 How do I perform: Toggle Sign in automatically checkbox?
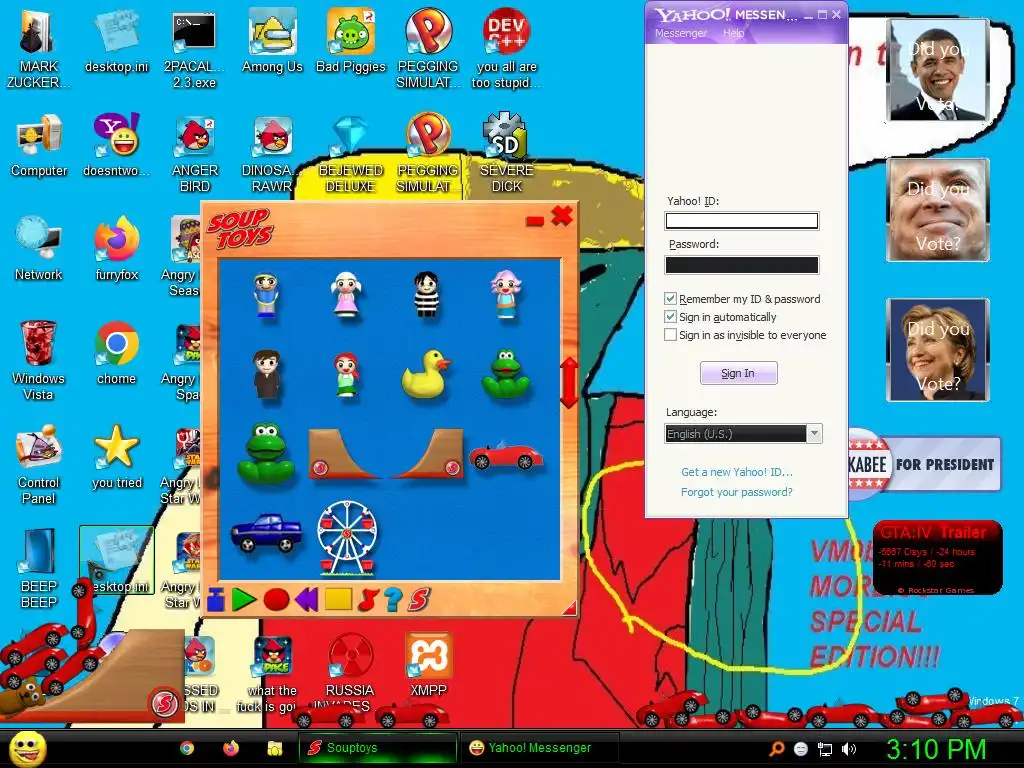point(670,317)
